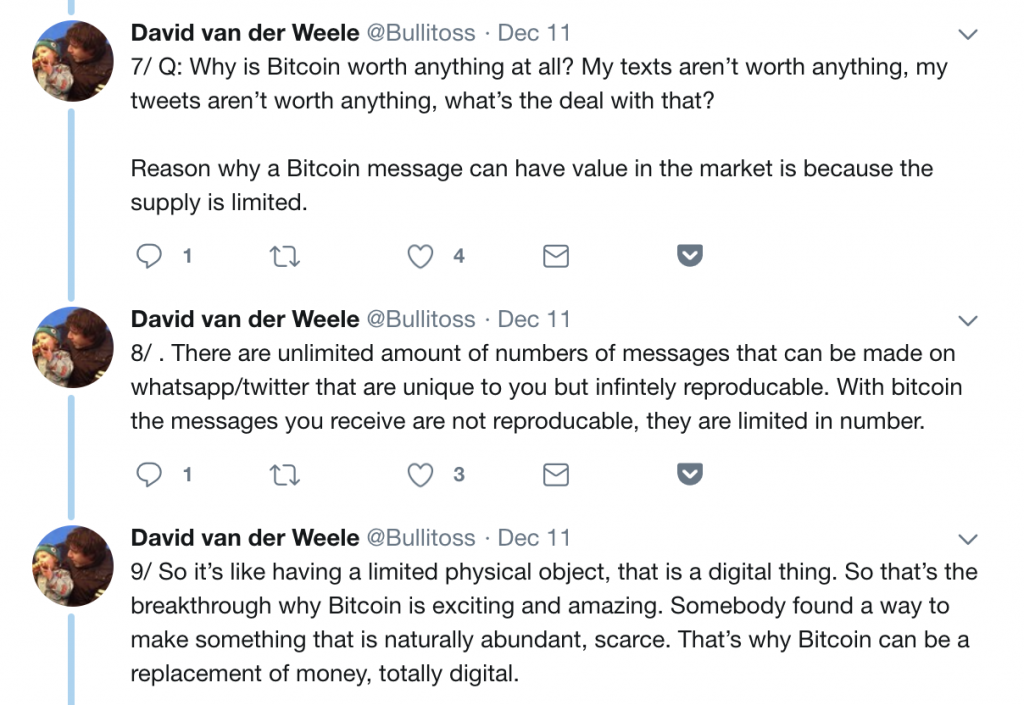Screen dimensions: 1024x705
Task: Open Dec 11 timestamp on tweet 7/
Action: (x=534, y=33)
